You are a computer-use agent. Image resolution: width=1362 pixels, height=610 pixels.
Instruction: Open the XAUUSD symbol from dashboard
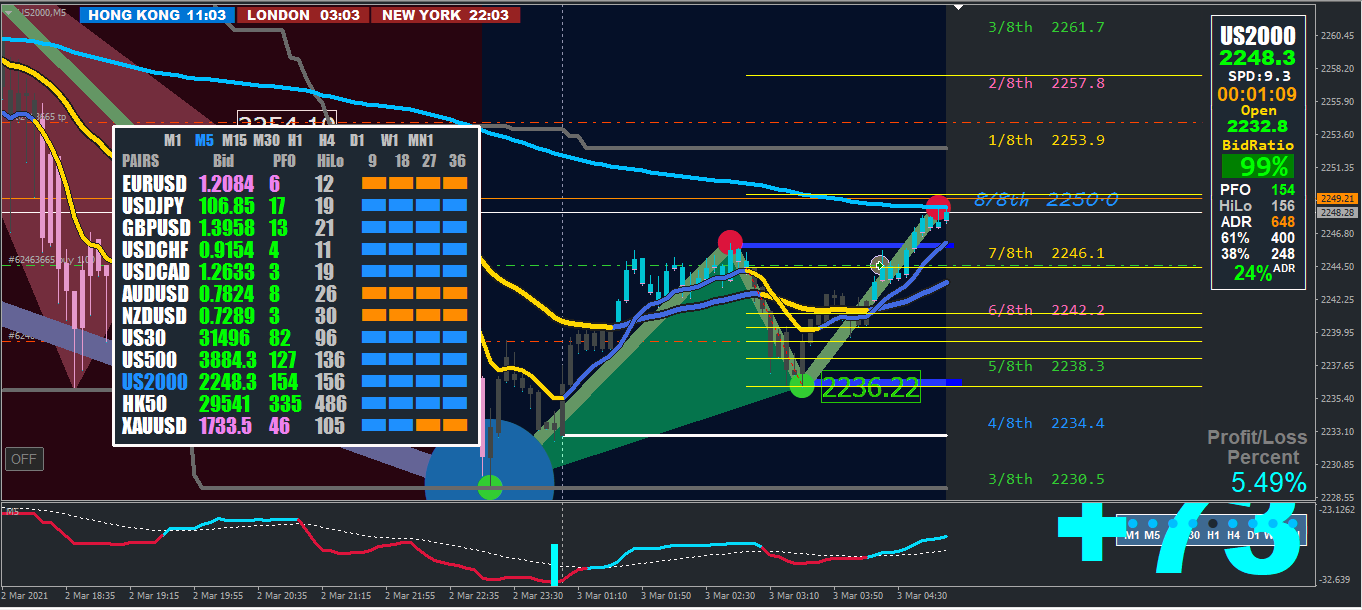point(155,426)
